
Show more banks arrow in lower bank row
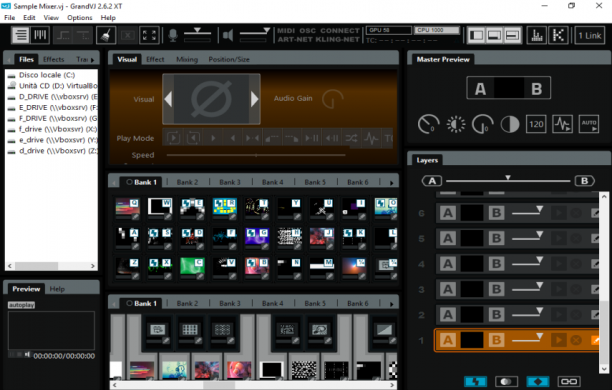[x=391, y=304]
